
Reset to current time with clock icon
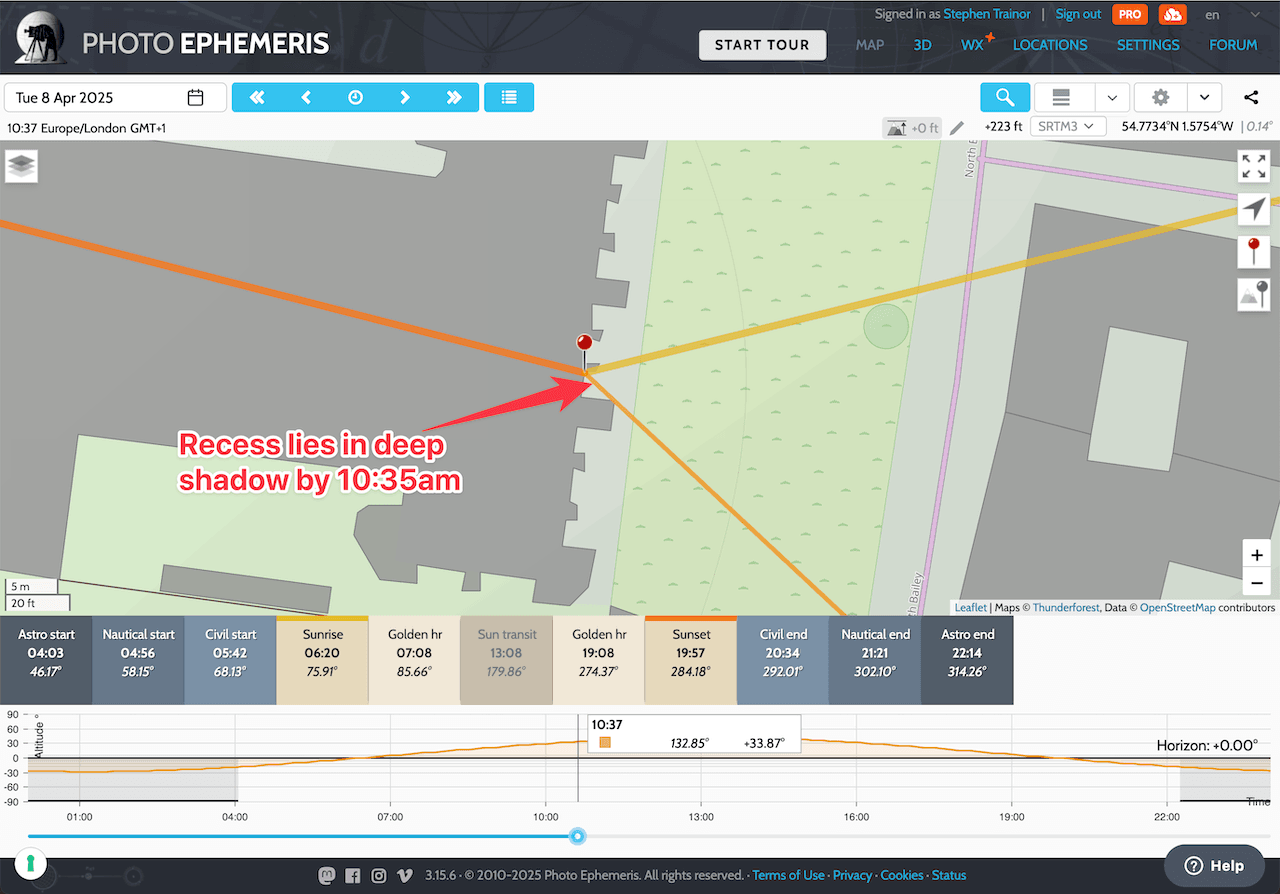(x=356, y=97)
